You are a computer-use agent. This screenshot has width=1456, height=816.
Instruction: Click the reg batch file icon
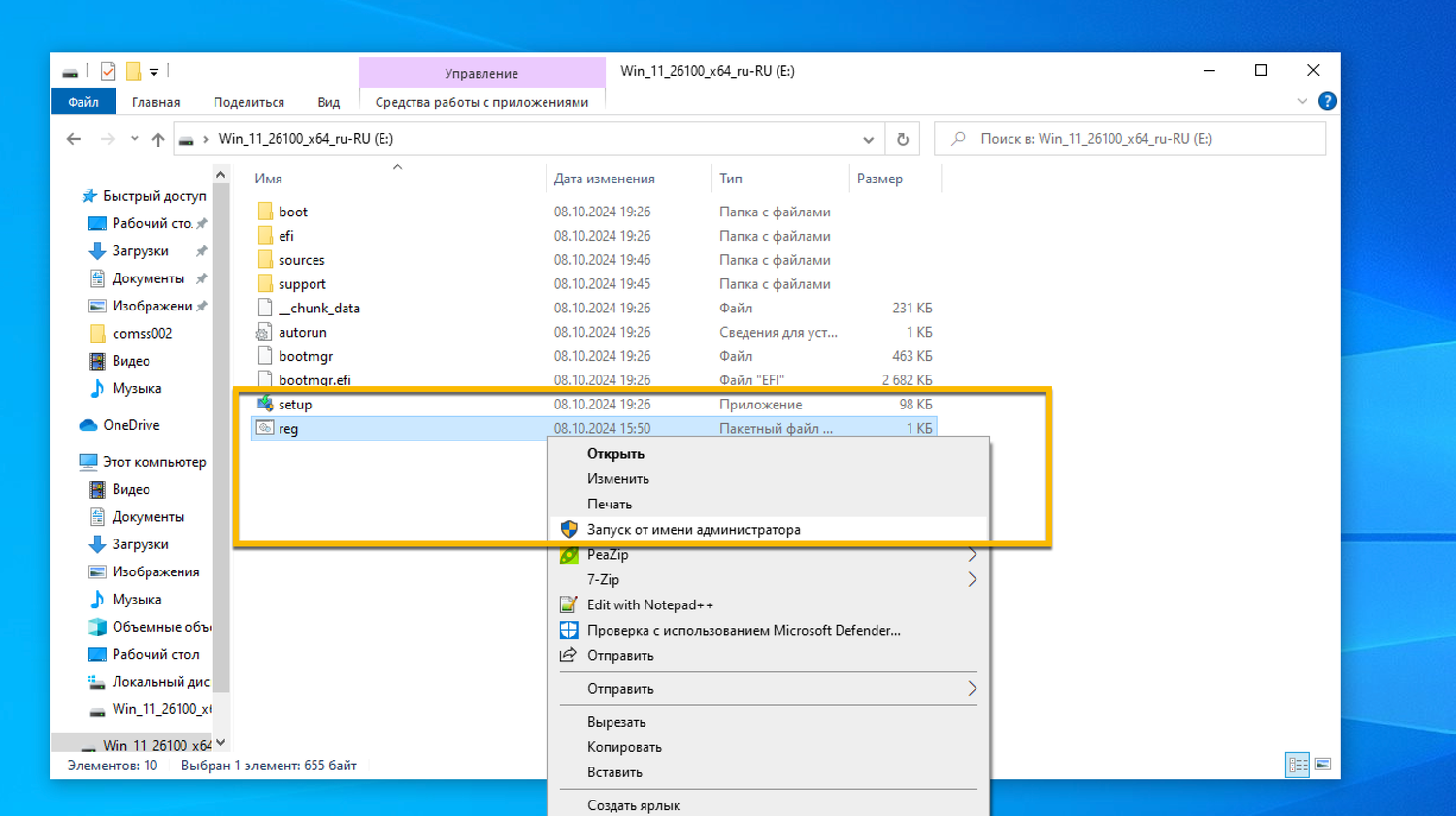point(265,428)
